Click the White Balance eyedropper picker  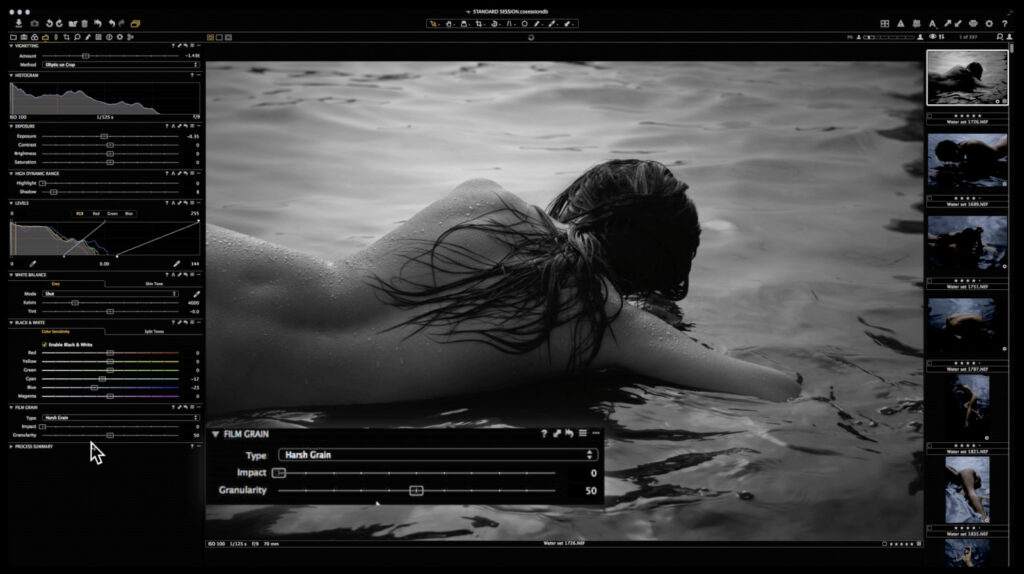(x=196, y=294)
